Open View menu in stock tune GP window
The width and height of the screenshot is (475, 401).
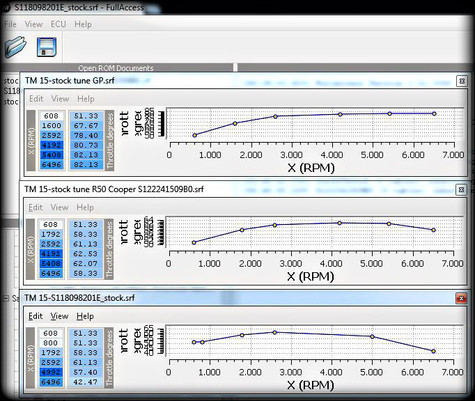coord(60,99)
